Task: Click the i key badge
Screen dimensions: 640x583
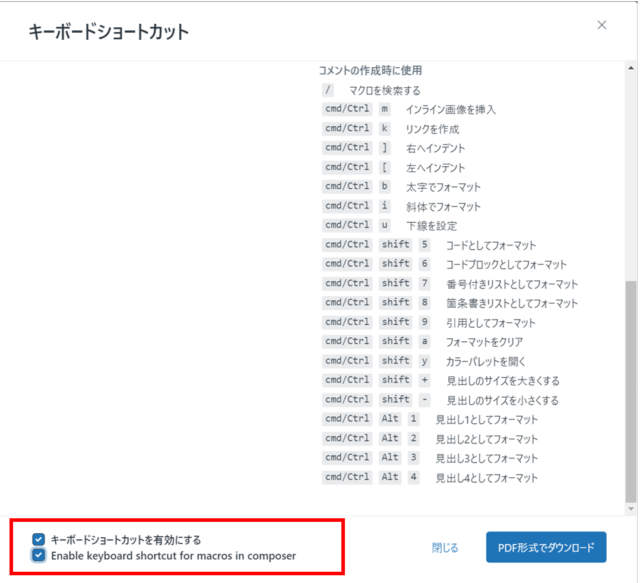Action: pos(384,206)
